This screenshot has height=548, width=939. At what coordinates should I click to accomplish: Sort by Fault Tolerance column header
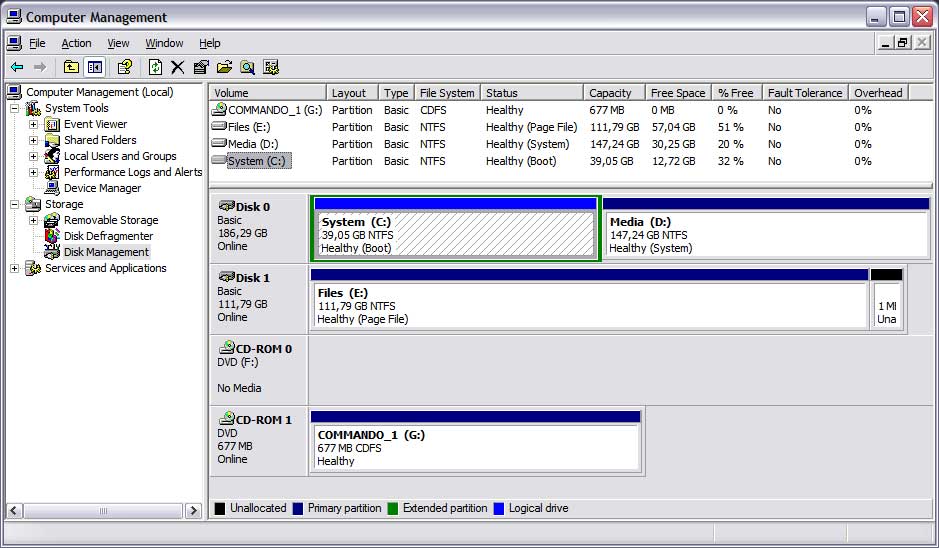click(x=805, y=93)
